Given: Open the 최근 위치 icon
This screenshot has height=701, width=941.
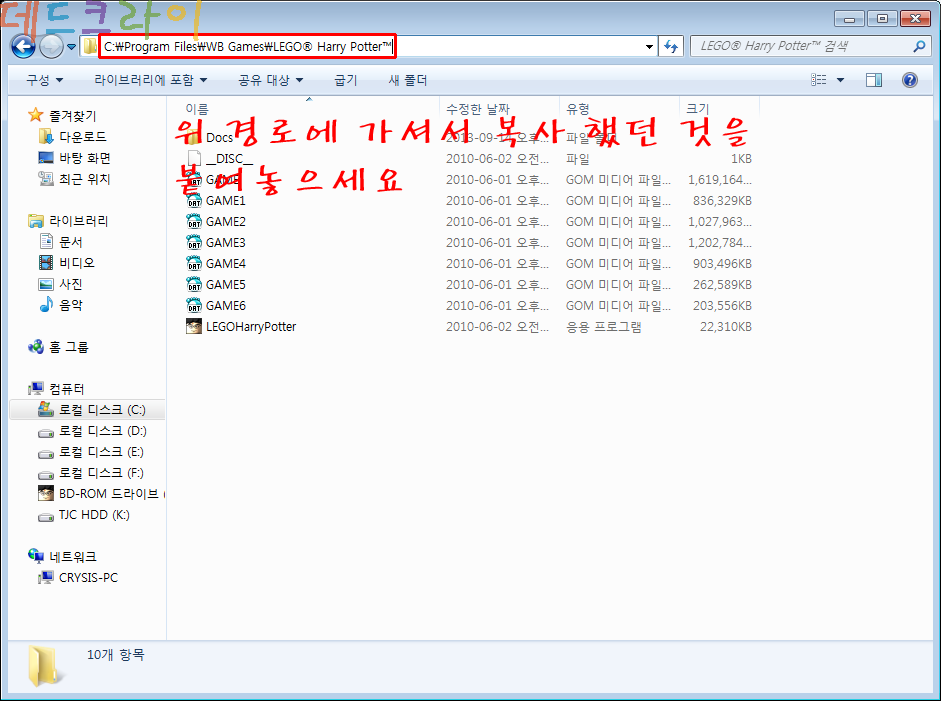Looking at the screenshot, I should 46,179.
